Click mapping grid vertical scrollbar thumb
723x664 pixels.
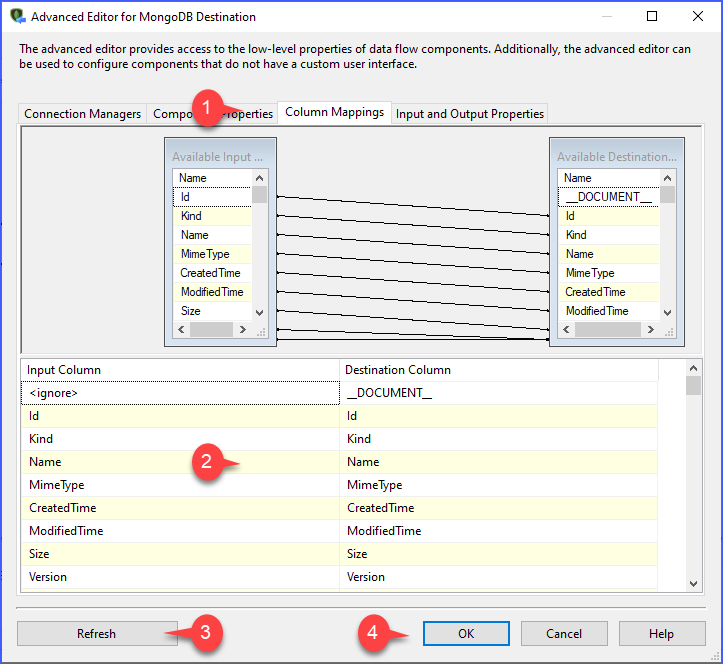pos(693,385)
